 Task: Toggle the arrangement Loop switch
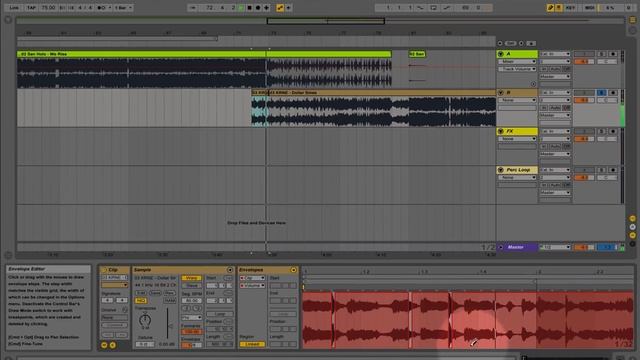click(433, 7)
